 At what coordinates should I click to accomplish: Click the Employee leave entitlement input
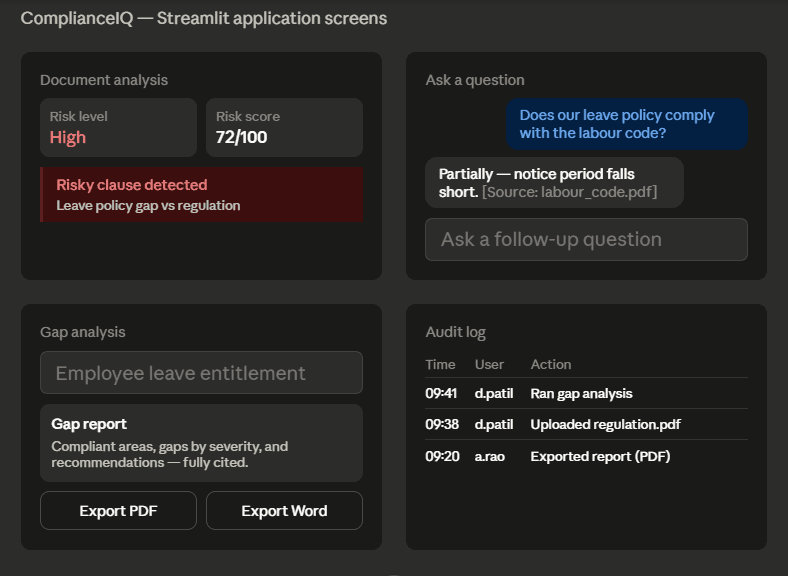[202, 373]
